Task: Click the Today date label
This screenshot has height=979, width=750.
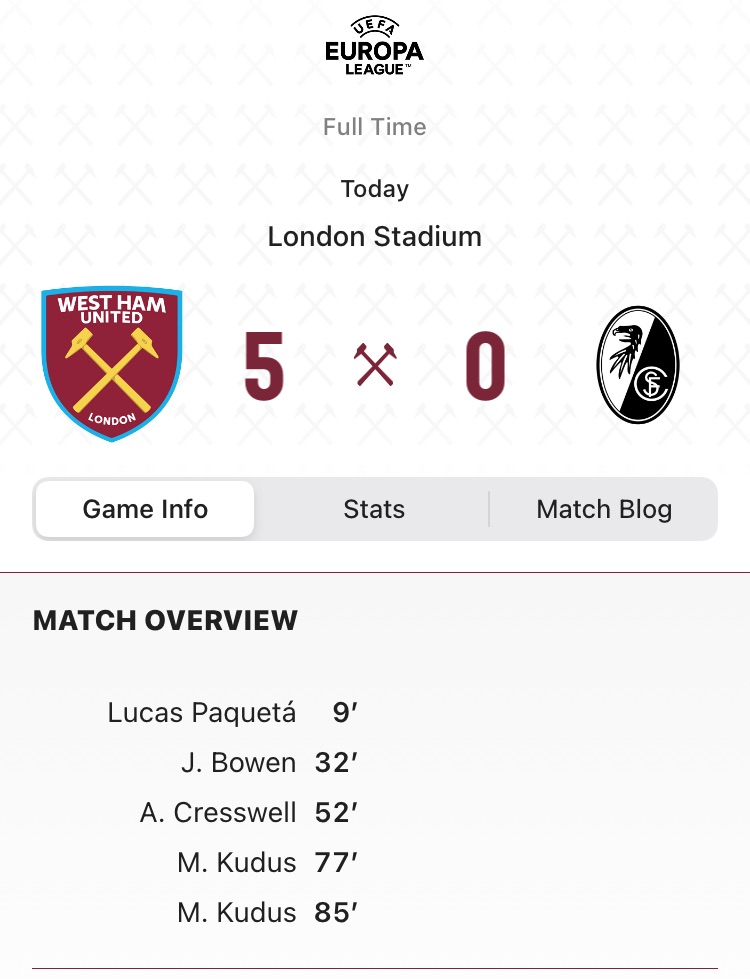Action: tap(375, 189)
